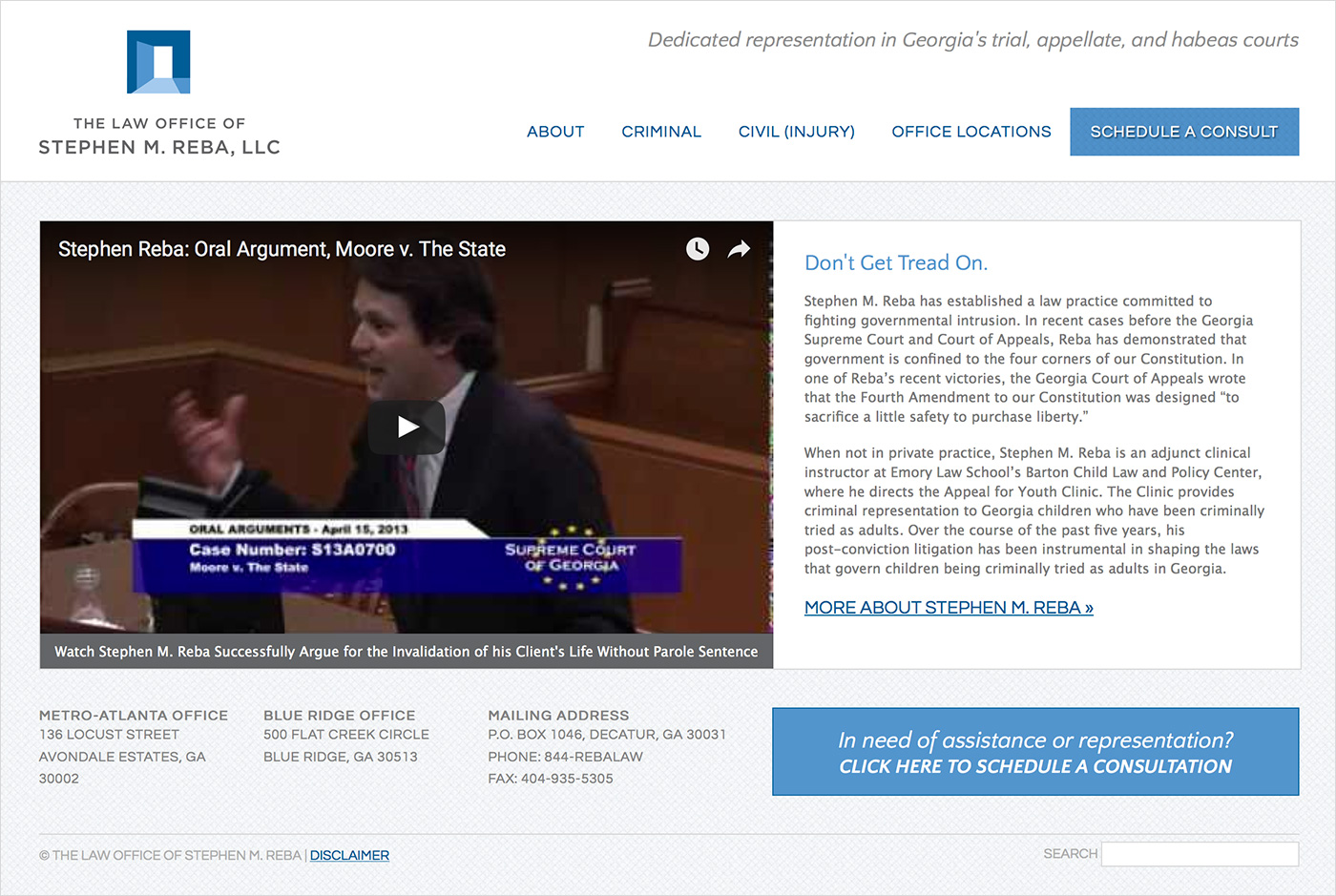This screenshot has width=1336, height=896.
Task: Click the Dedicated representation tagline
Action: (x=973, y=40)
